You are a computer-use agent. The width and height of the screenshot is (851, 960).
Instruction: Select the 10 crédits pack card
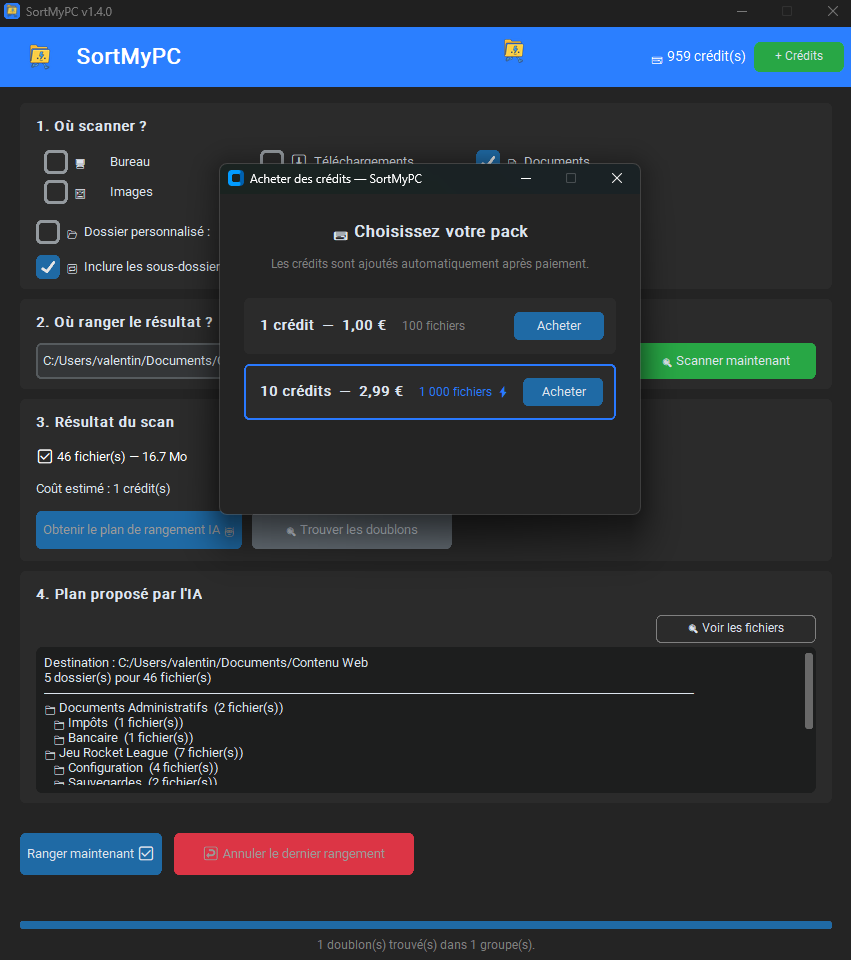point(430,392)
